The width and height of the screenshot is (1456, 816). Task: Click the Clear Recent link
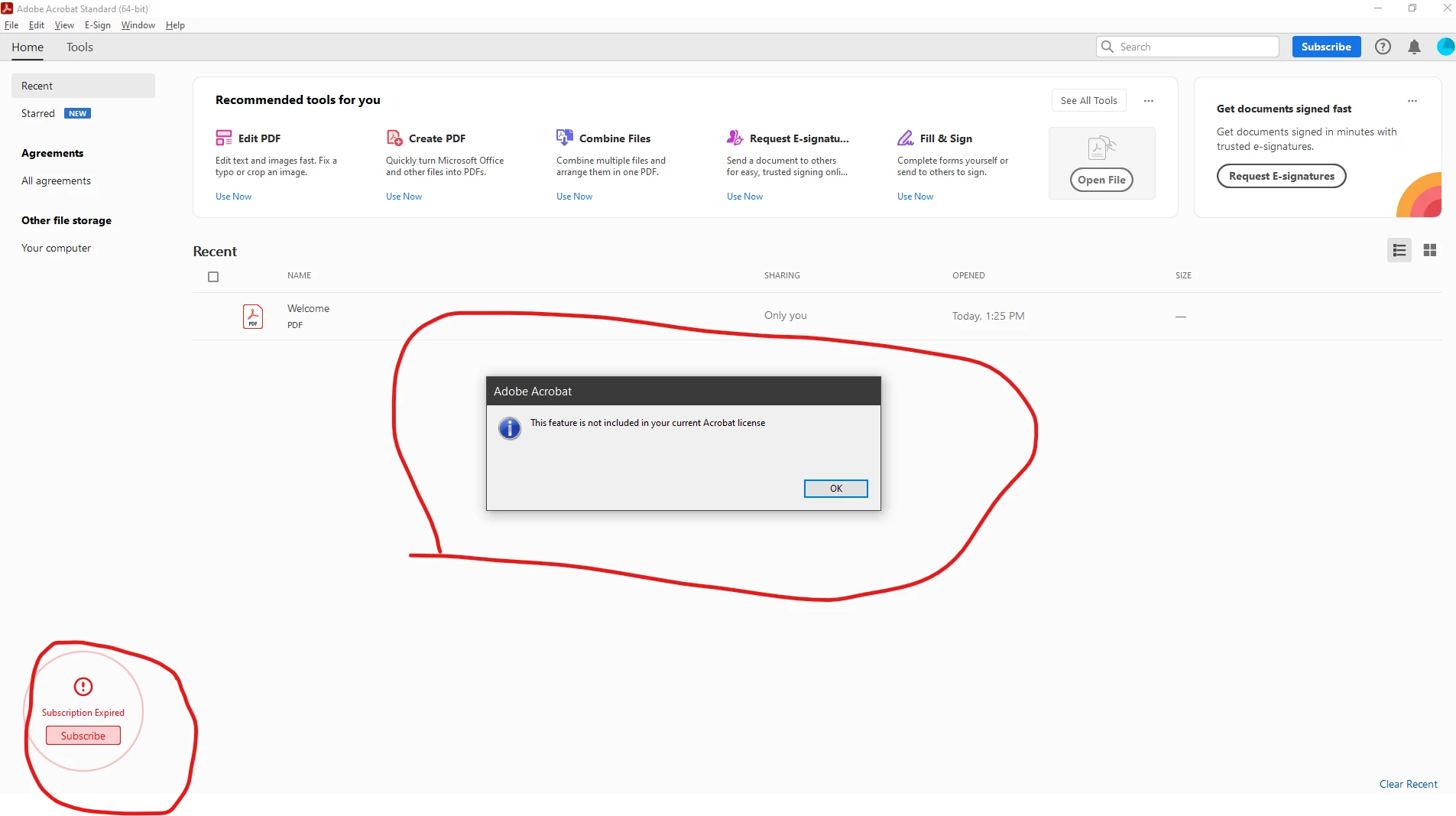tap(1408, 784)
